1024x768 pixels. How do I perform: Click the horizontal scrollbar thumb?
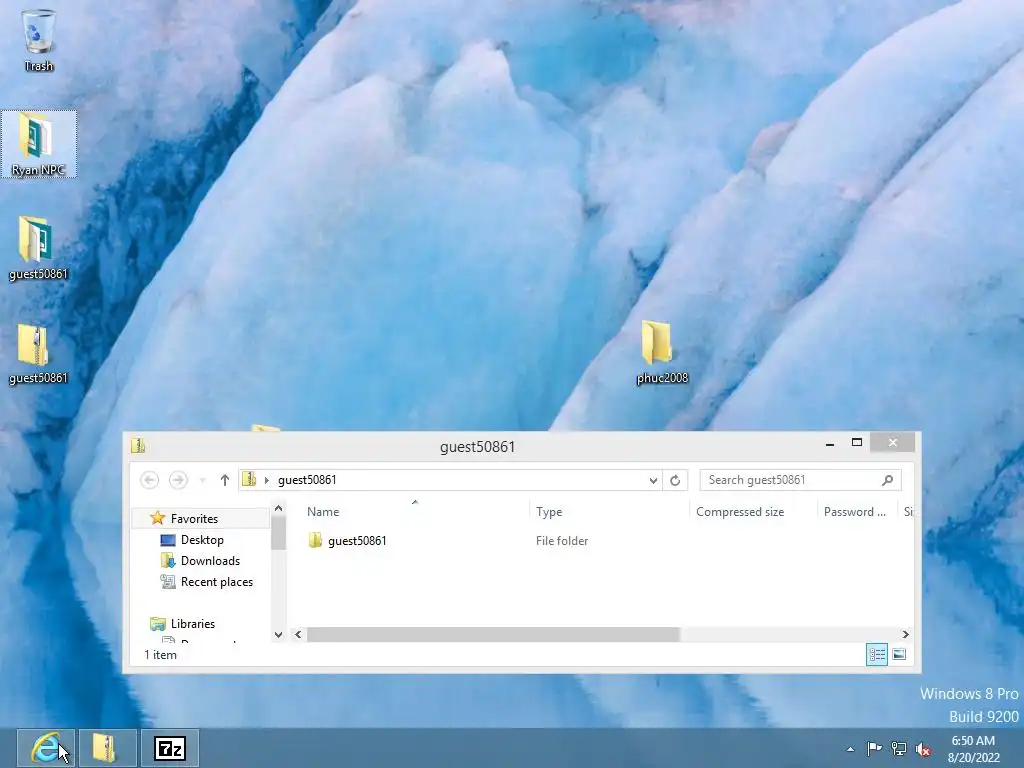click(x=493, y=634)
